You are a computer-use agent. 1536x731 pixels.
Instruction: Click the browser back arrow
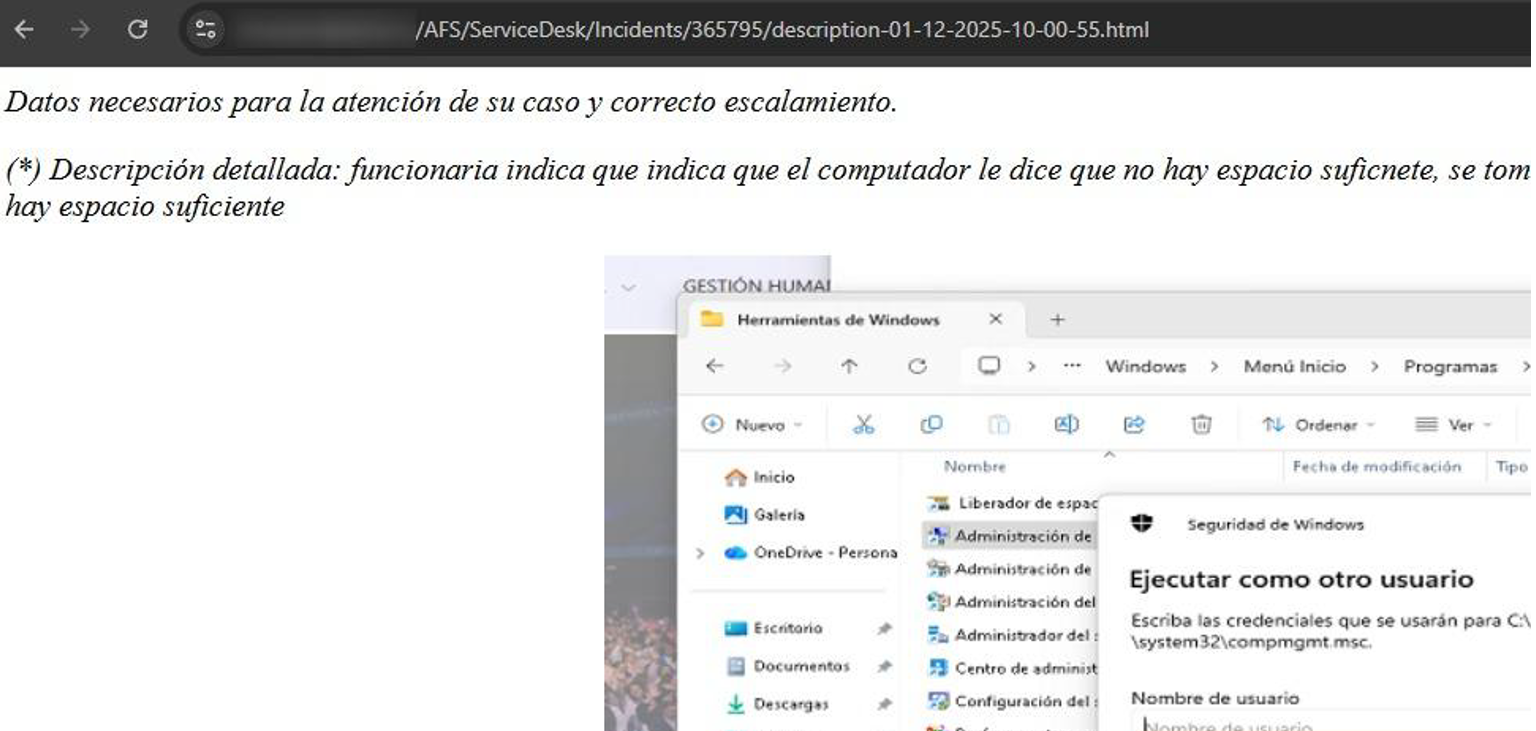[24, 30]
